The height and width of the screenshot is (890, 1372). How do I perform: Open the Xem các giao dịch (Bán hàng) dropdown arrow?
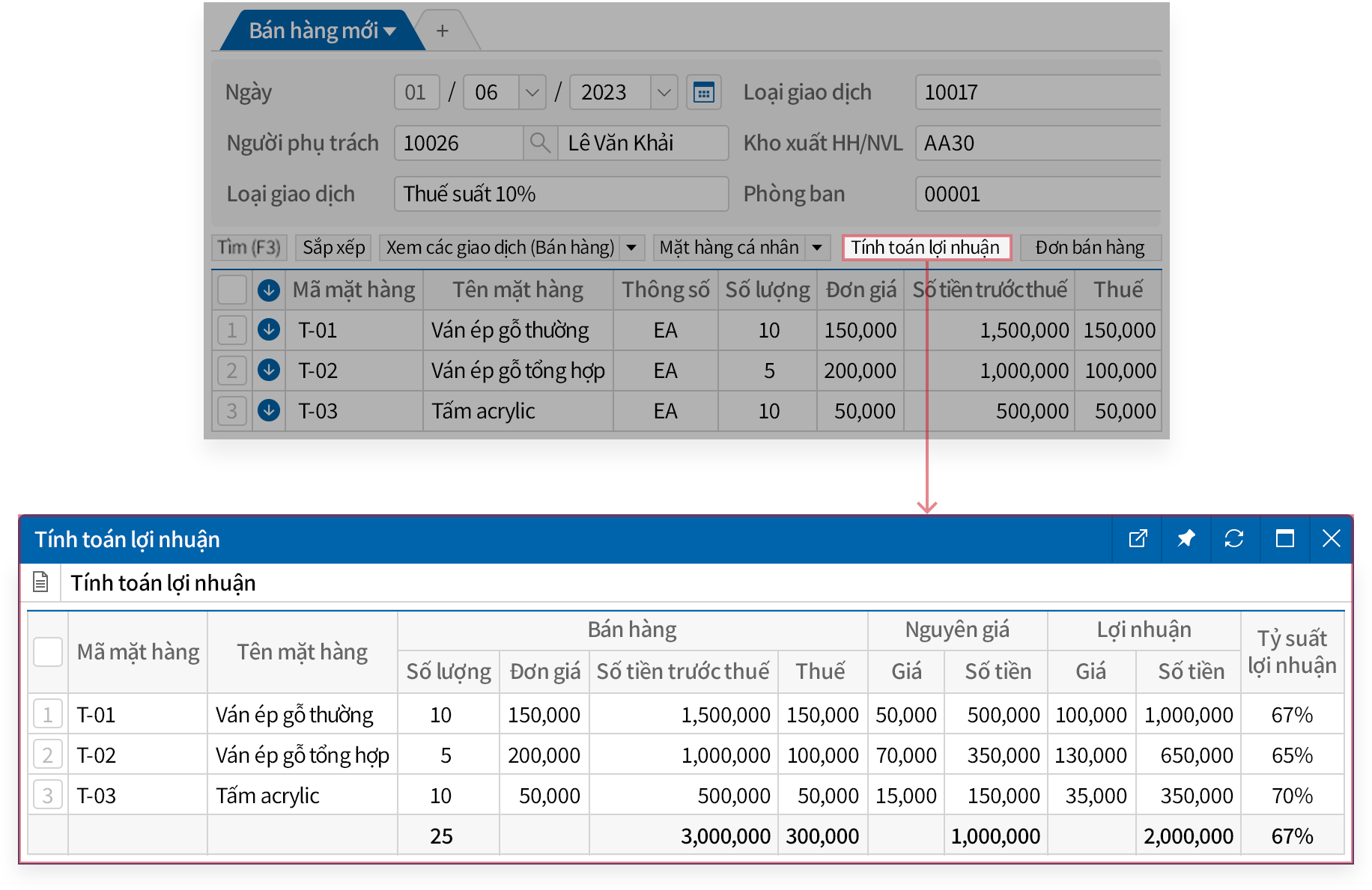click(631, 248)
